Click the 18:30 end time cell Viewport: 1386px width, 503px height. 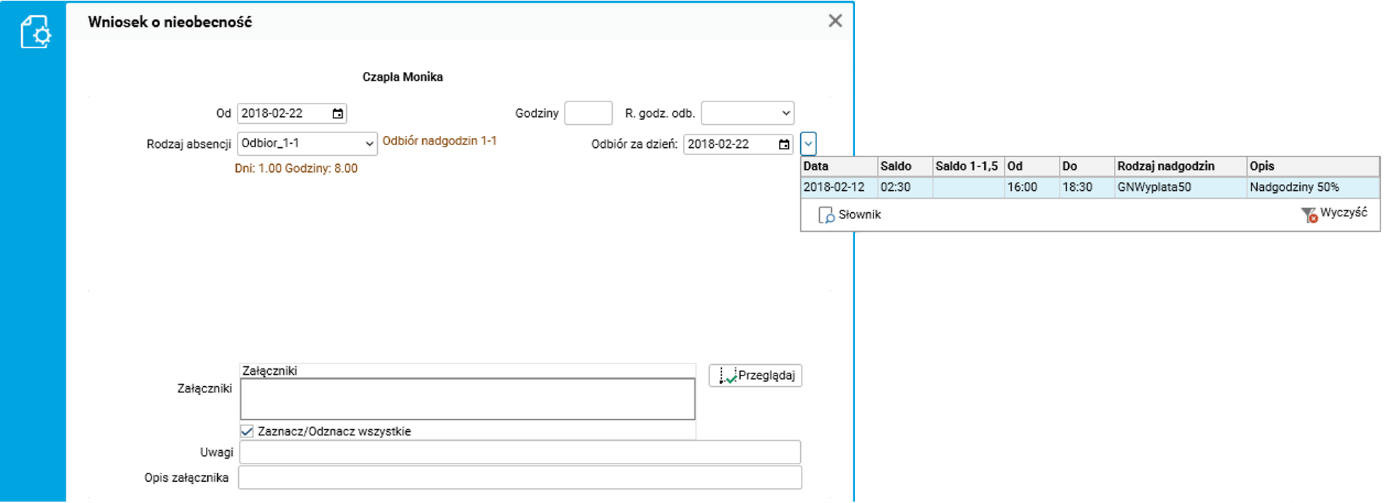tap(1085, 186)
